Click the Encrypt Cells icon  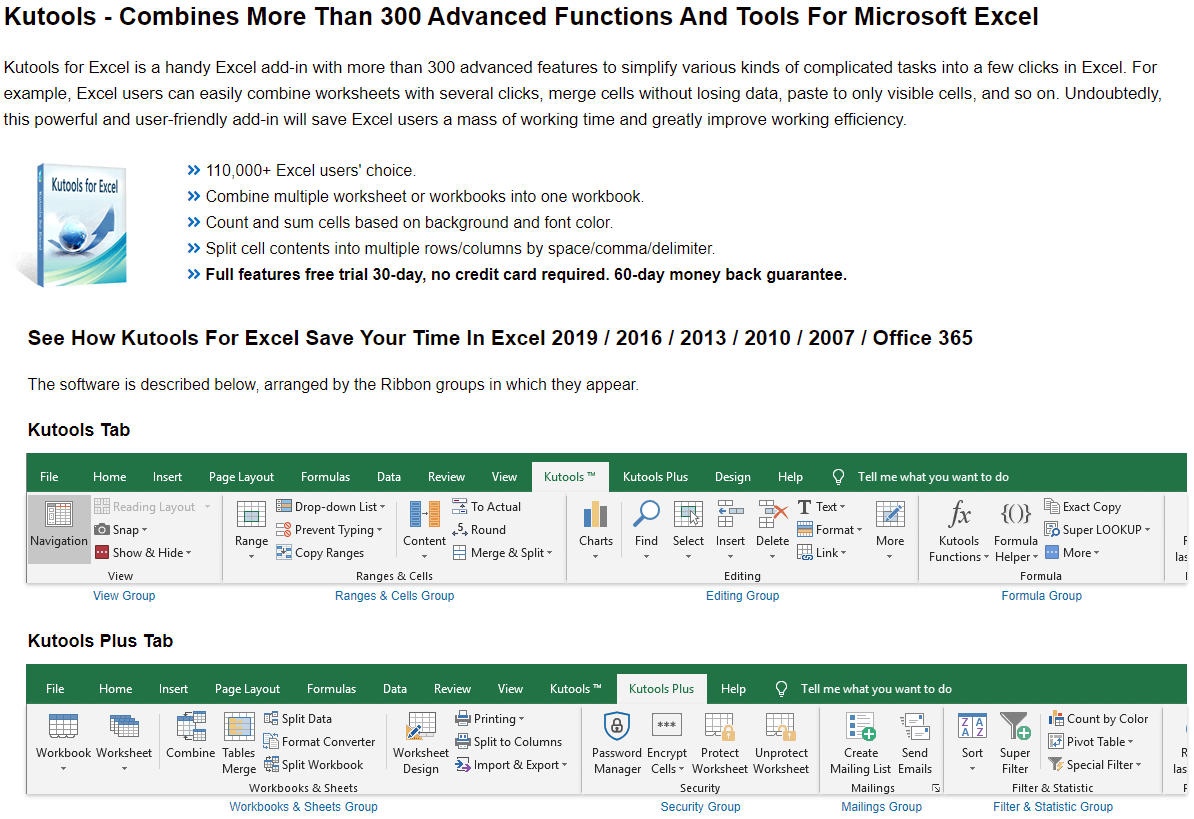coord(666,726)
